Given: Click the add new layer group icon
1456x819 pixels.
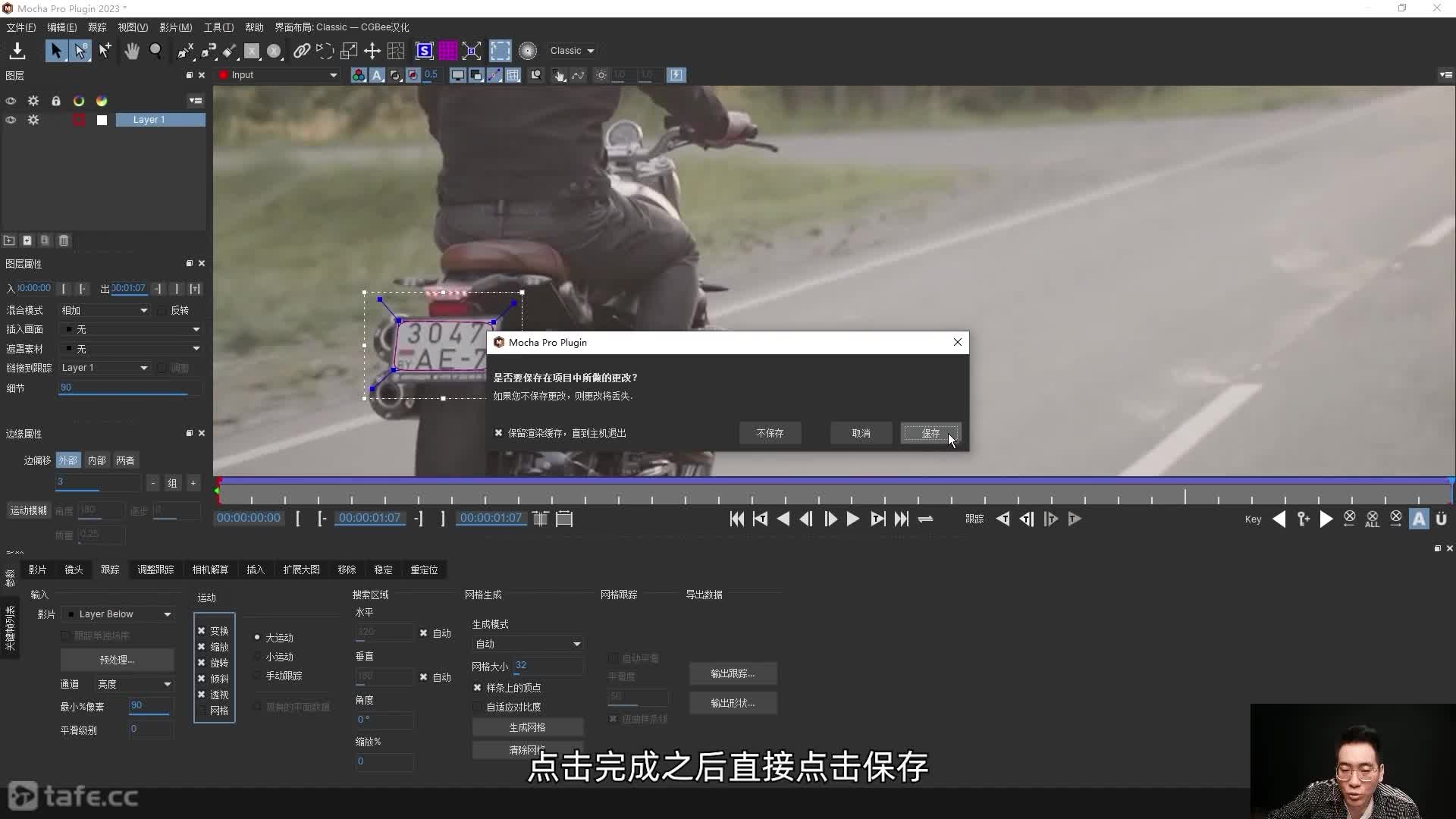Looking at the screenshot, I should coord(9,240).
